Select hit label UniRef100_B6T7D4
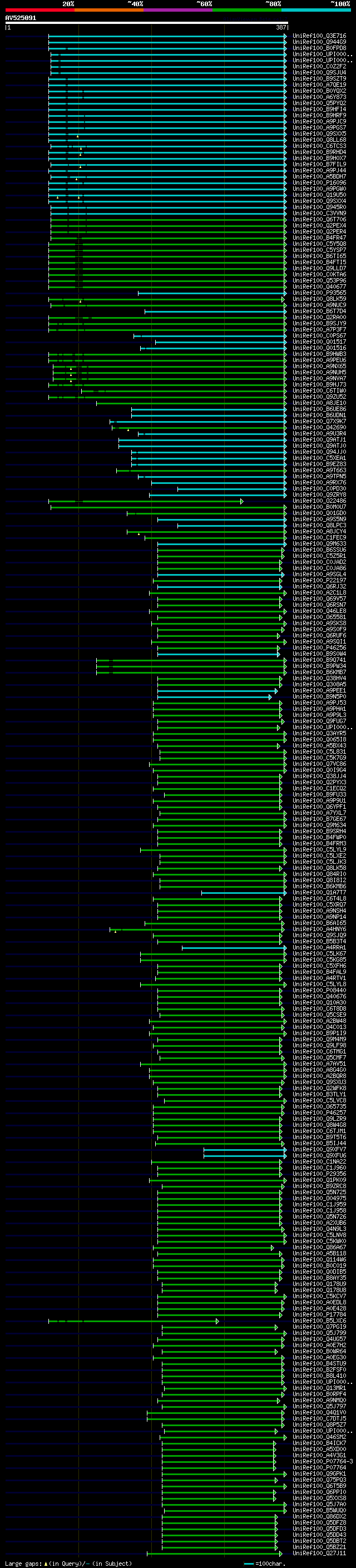The image size is (356, 1568). 319,311
